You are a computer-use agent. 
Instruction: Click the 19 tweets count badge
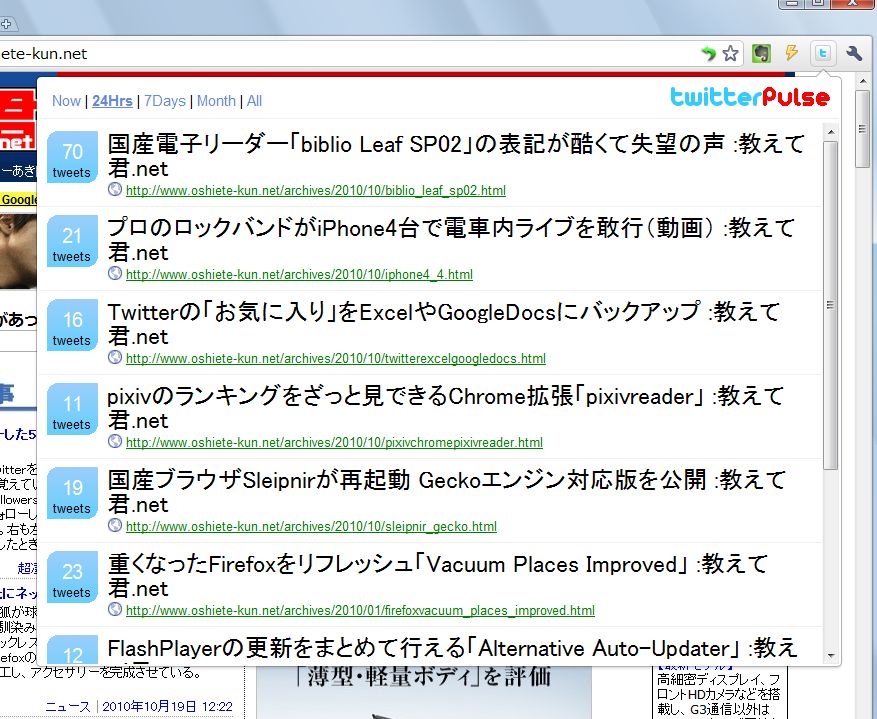point(72,493)
